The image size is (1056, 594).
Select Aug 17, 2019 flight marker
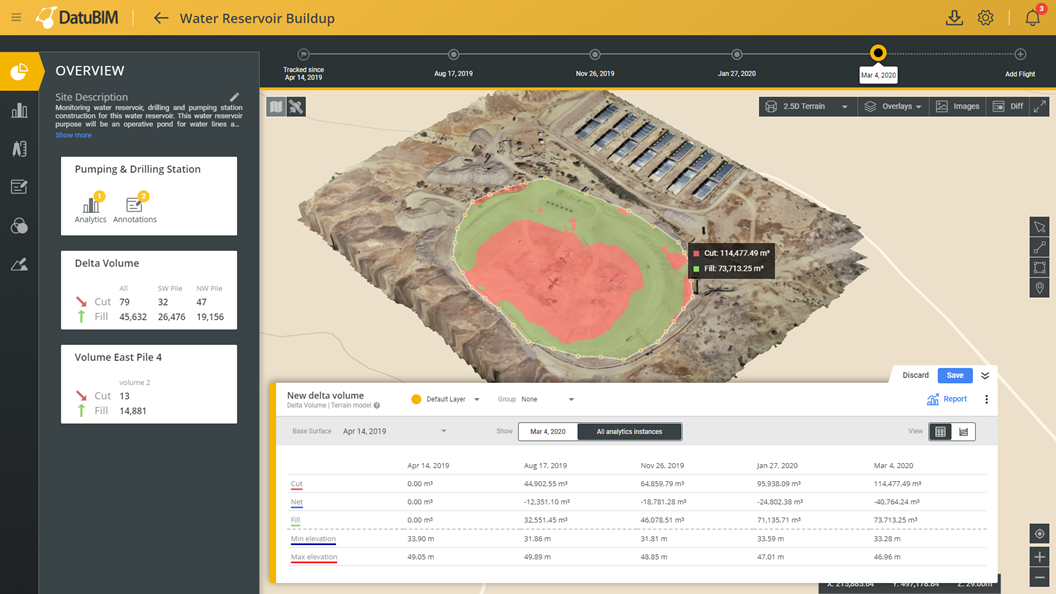(x=453, y=54)
